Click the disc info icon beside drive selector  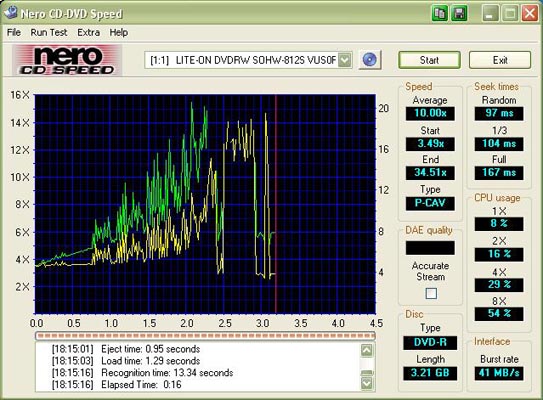click(370, 60)
